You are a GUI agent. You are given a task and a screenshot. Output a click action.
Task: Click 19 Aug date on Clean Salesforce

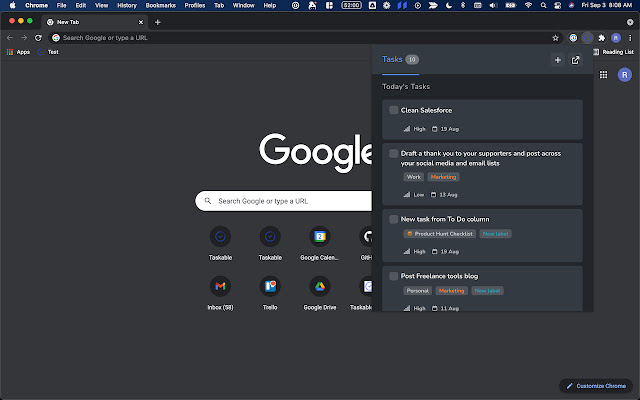(x=445, y=129)
